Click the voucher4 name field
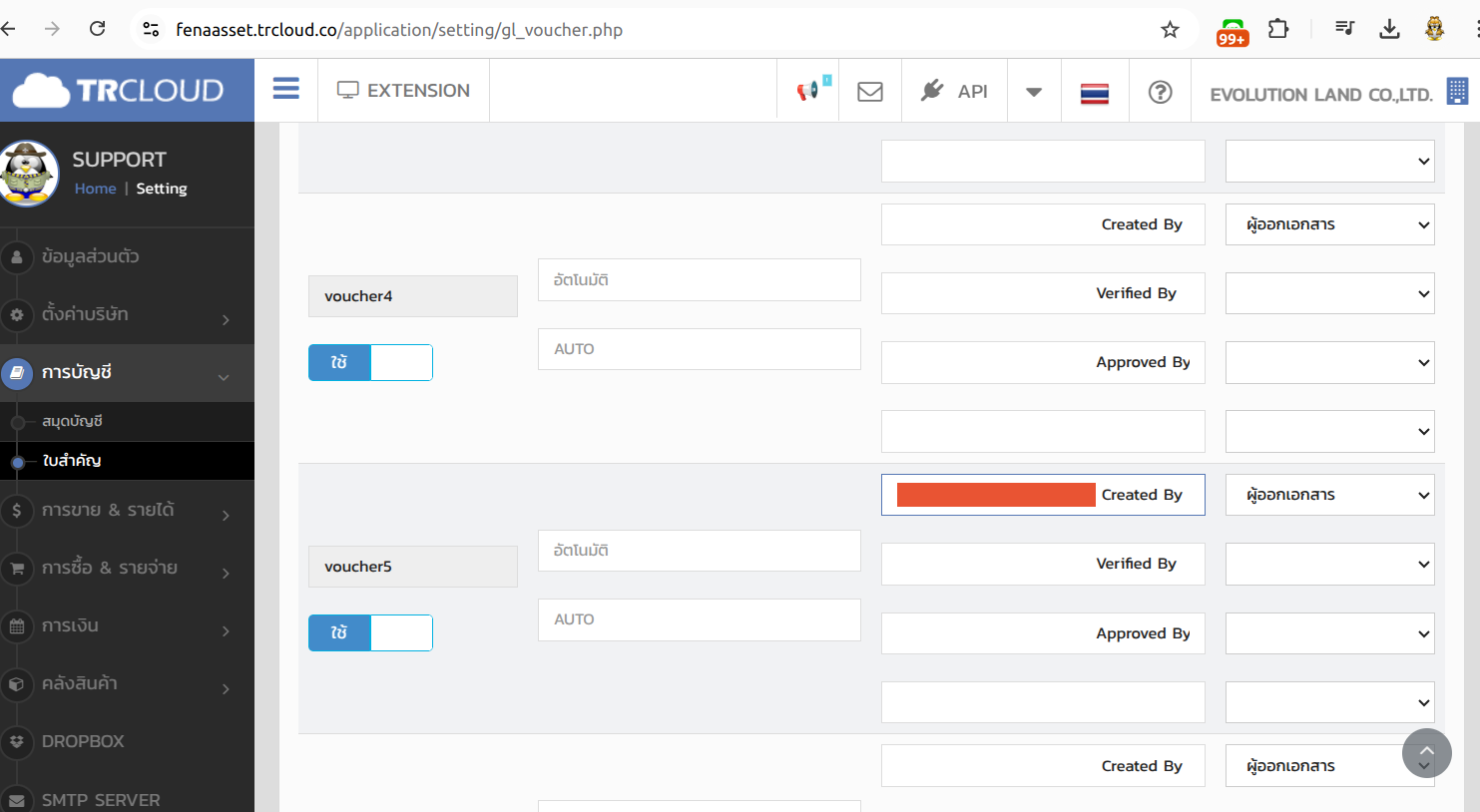1480x812 pixels. (x=413, y=296)
